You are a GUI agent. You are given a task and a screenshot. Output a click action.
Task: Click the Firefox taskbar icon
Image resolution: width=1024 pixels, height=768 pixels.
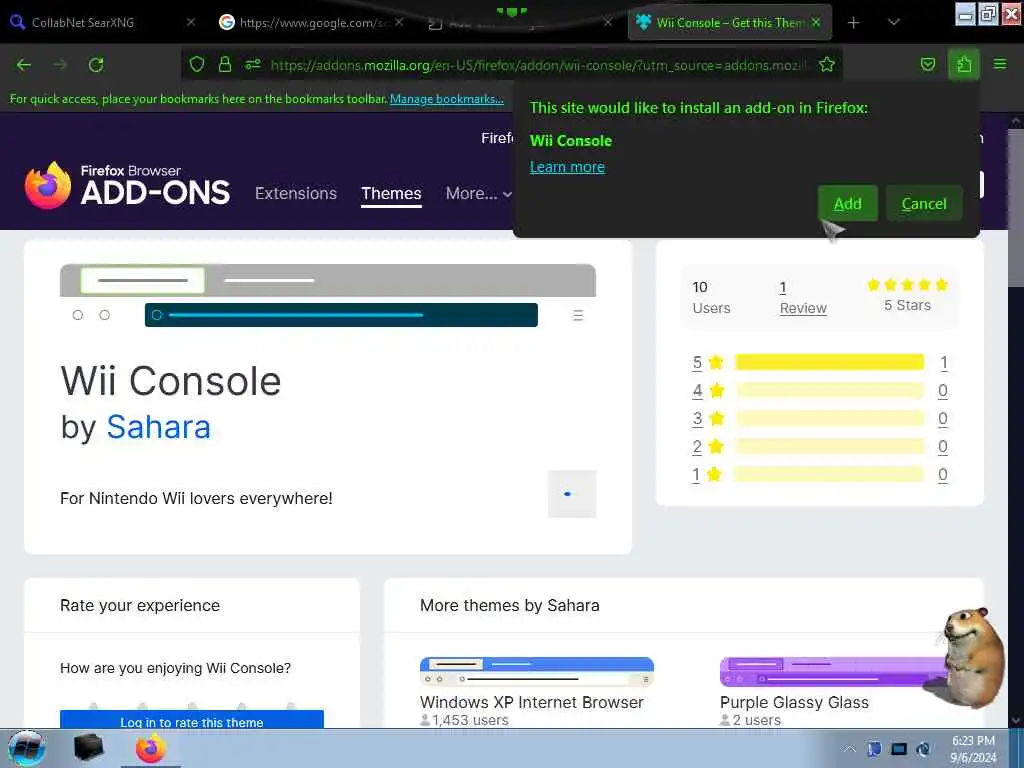(x=151, y=748)
